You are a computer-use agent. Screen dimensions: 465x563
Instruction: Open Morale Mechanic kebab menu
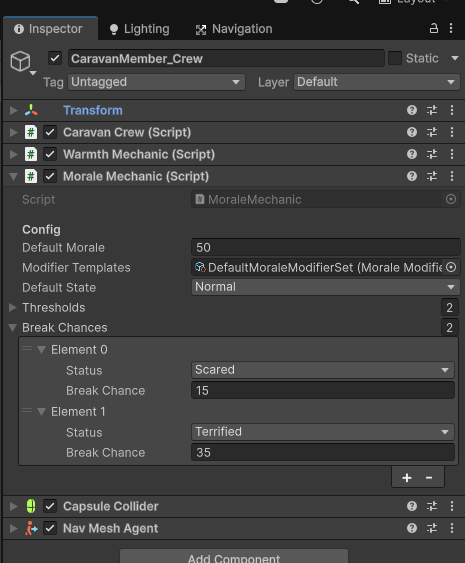(x=452, y=176)
